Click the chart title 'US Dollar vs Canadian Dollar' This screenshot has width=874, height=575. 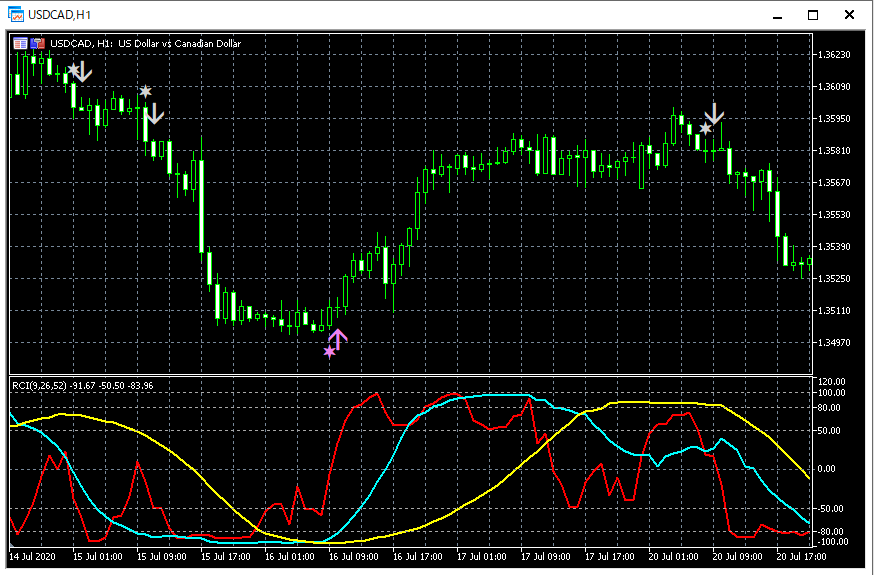(x=179, y=43)
